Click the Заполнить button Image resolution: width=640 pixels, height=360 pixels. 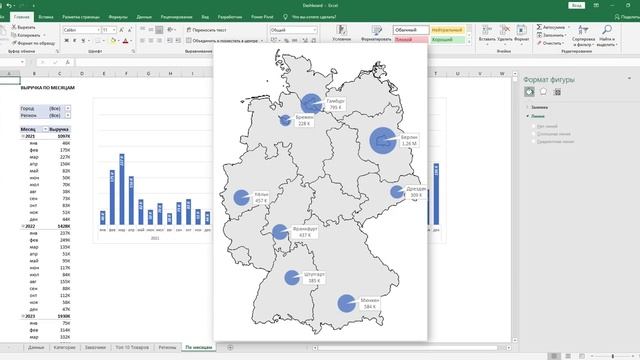551,35
